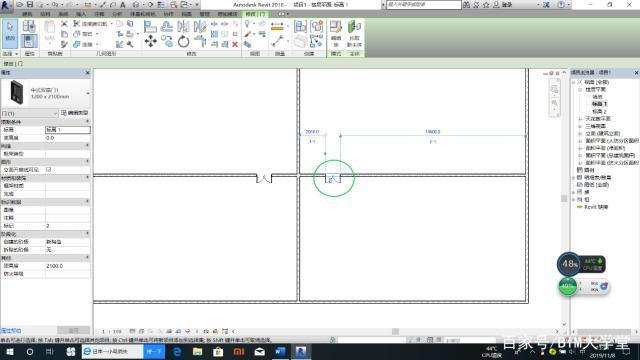Click the Default 3D View icon
This screenshot has width=640, height=360.
click(136, 4)
